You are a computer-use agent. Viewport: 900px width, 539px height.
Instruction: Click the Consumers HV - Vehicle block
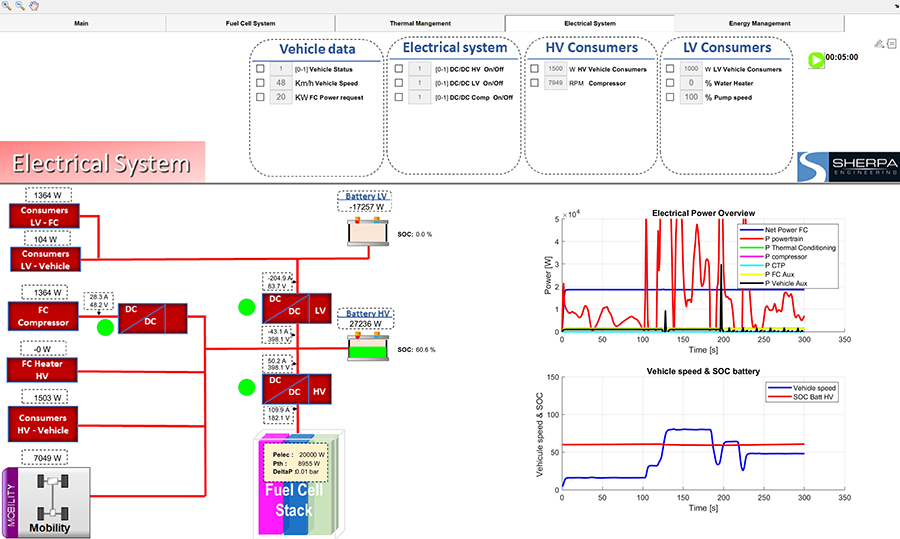tap(43, 423)
